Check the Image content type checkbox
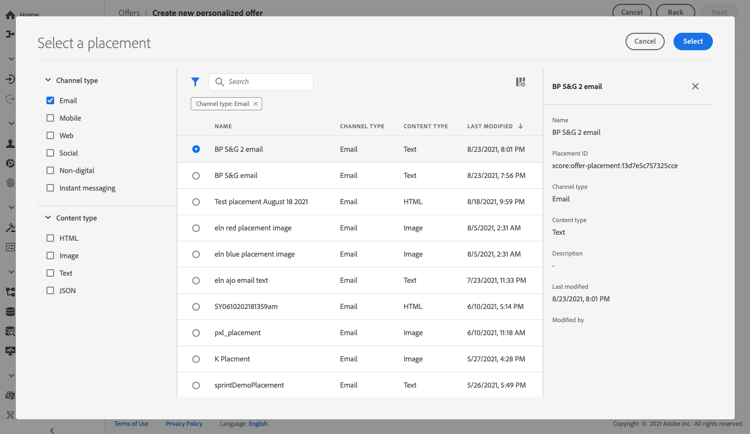Screen dimensions: 750x434 (50, 256)
